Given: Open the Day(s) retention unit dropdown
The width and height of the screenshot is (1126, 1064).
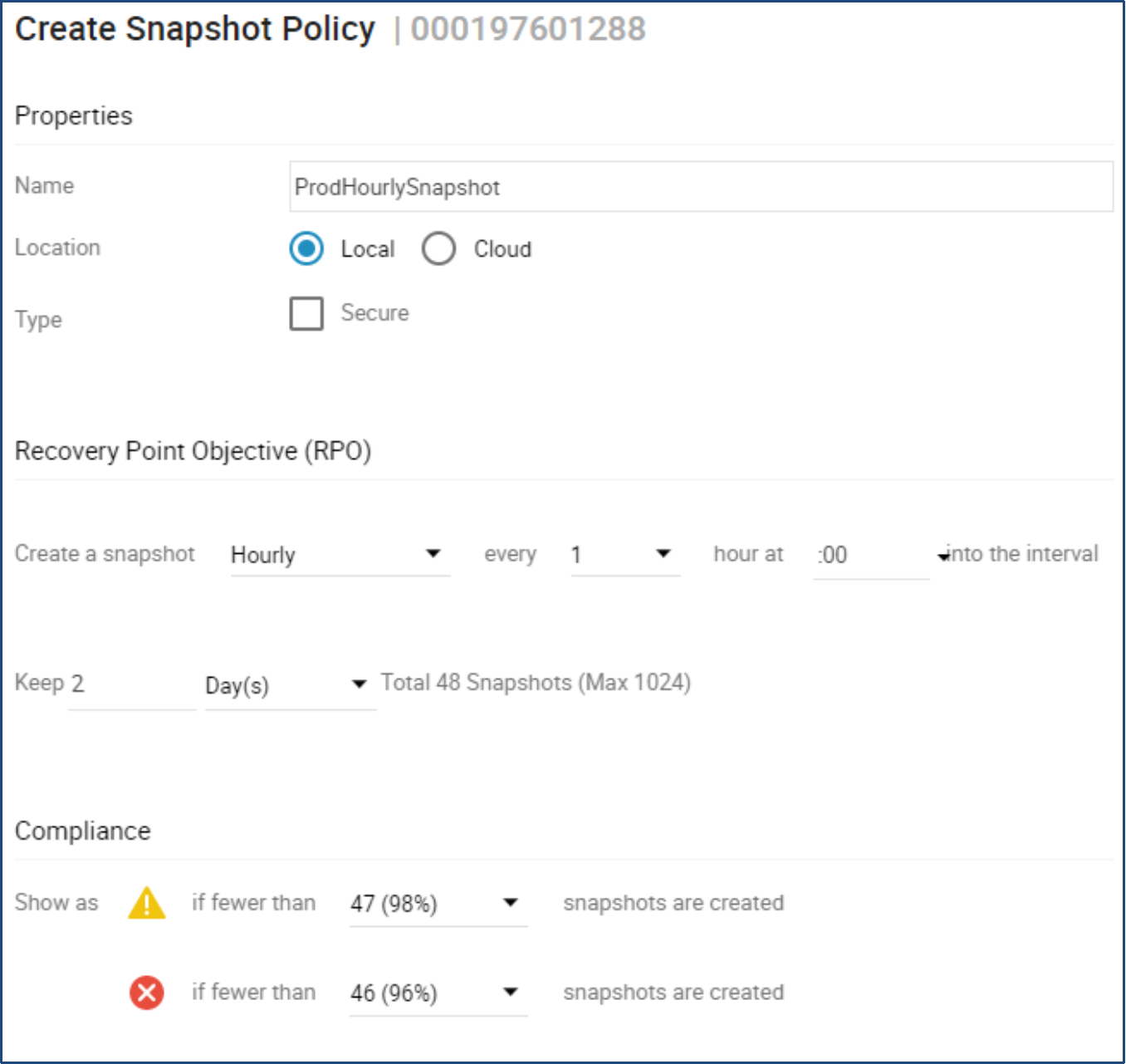Looking at the screenshot, I should tap(291, 685).
